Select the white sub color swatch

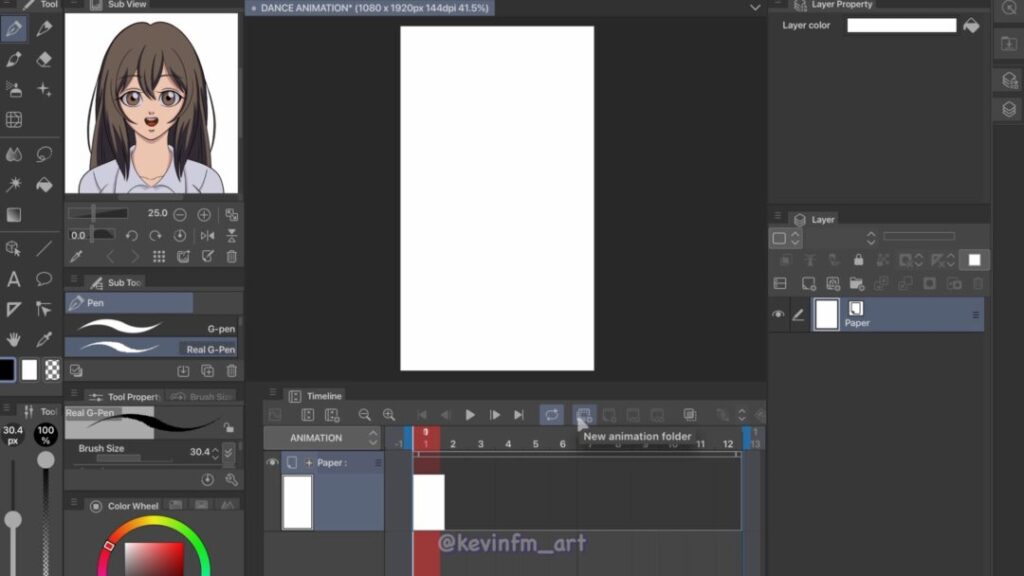tap(29, 370)
